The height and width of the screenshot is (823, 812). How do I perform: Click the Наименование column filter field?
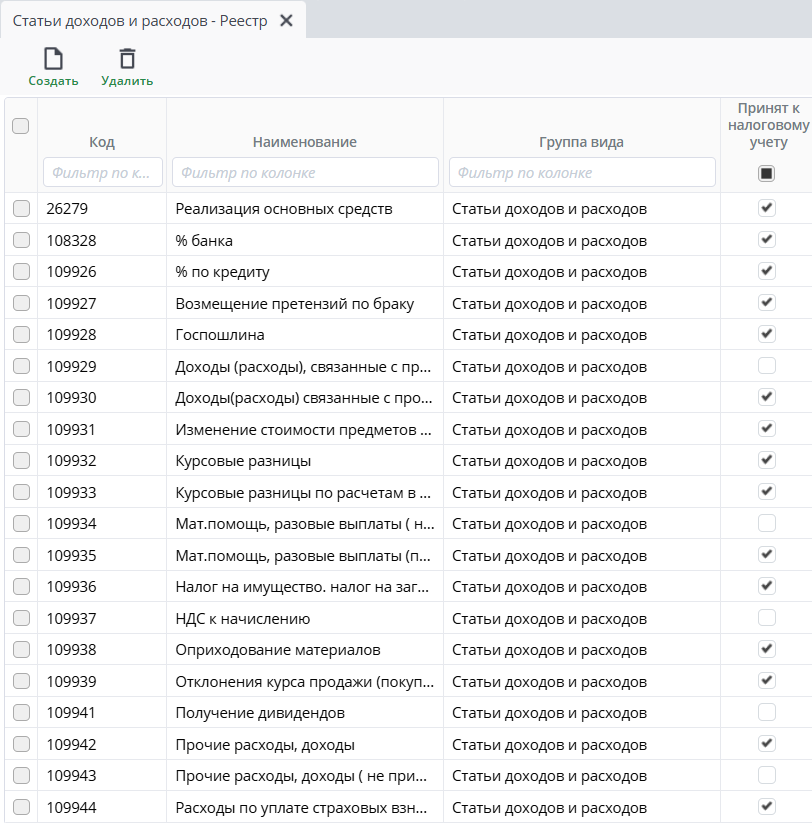point(305,172)
